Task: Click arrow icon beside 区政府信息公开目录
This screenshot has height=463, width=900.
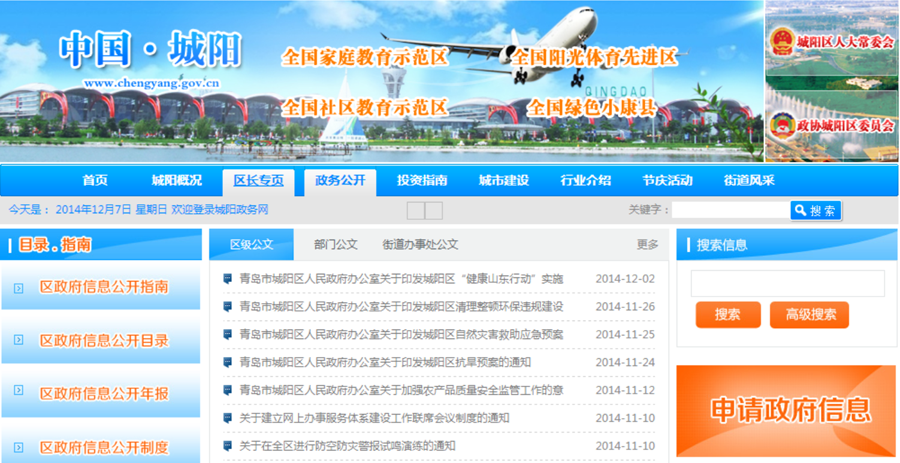Action: point(18,341)
